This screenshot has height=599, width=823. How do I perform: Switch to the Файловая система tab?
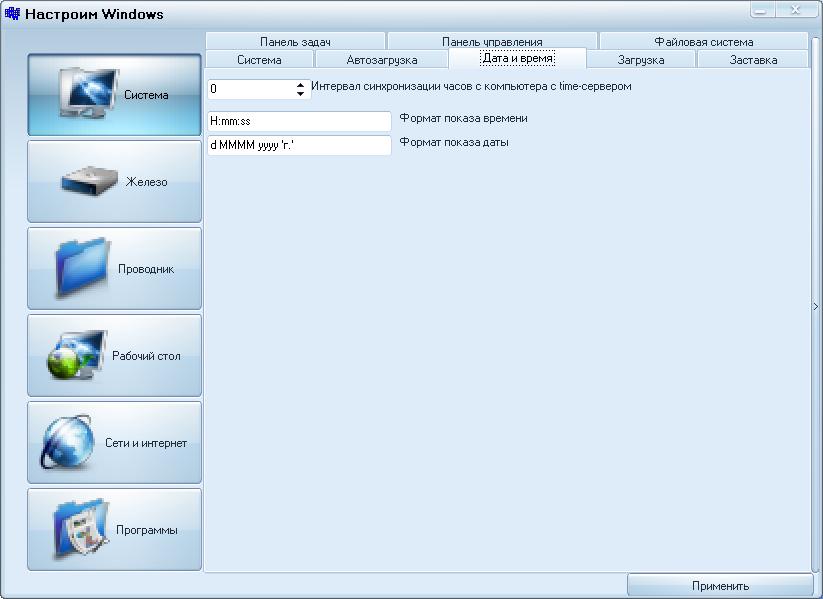703,41
